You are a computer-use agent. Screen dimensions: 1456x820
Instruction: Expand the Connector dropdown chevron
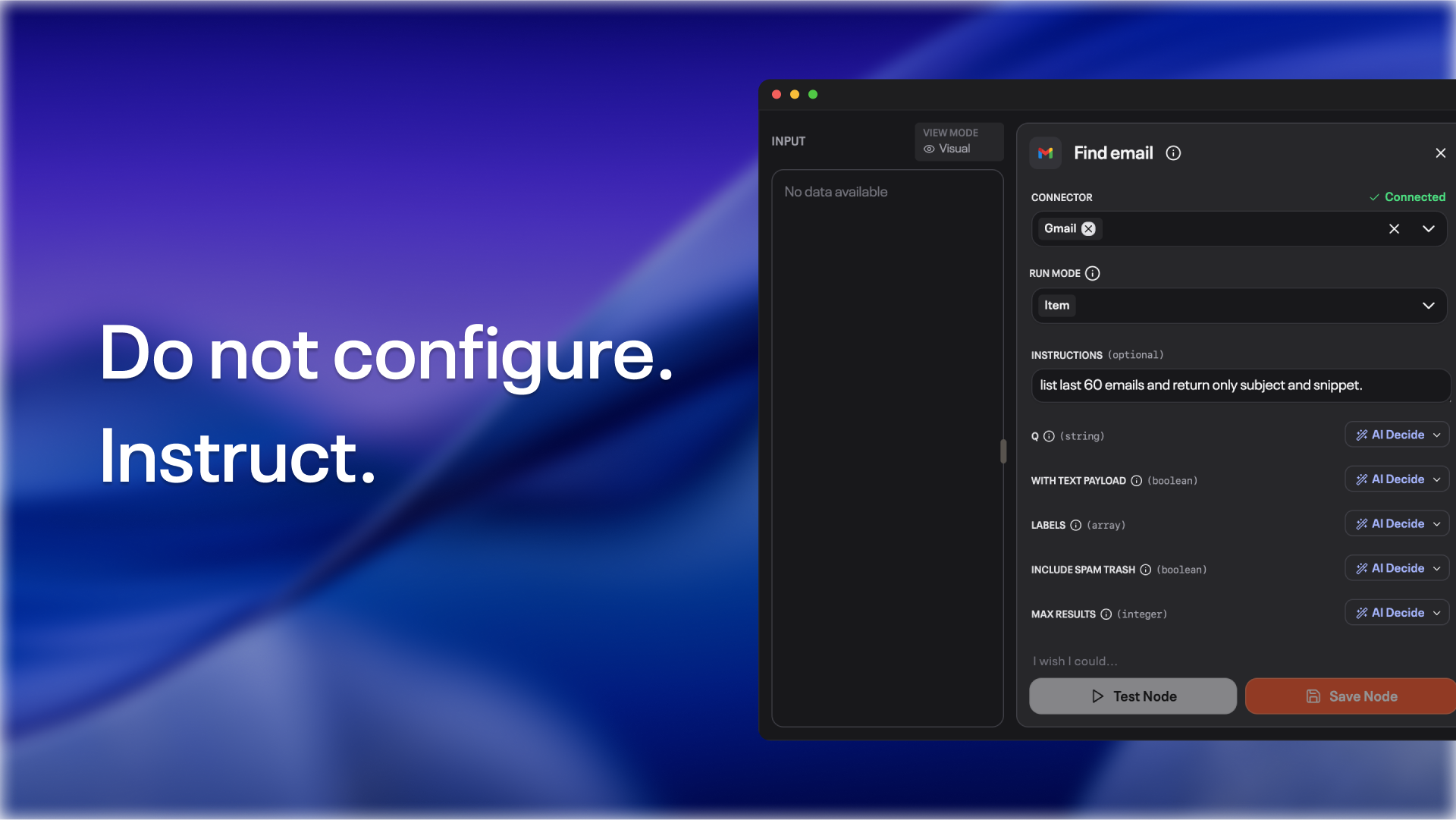pyautogui.click(x=1428, y=229)
